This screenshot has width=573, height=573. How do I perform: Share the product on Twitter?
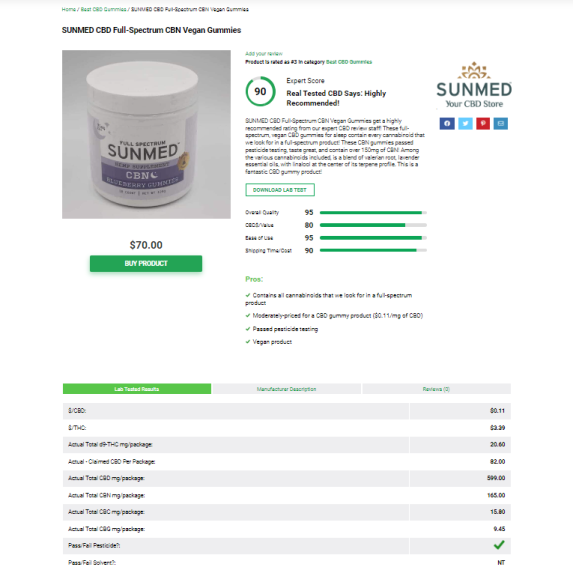(465, 124)
